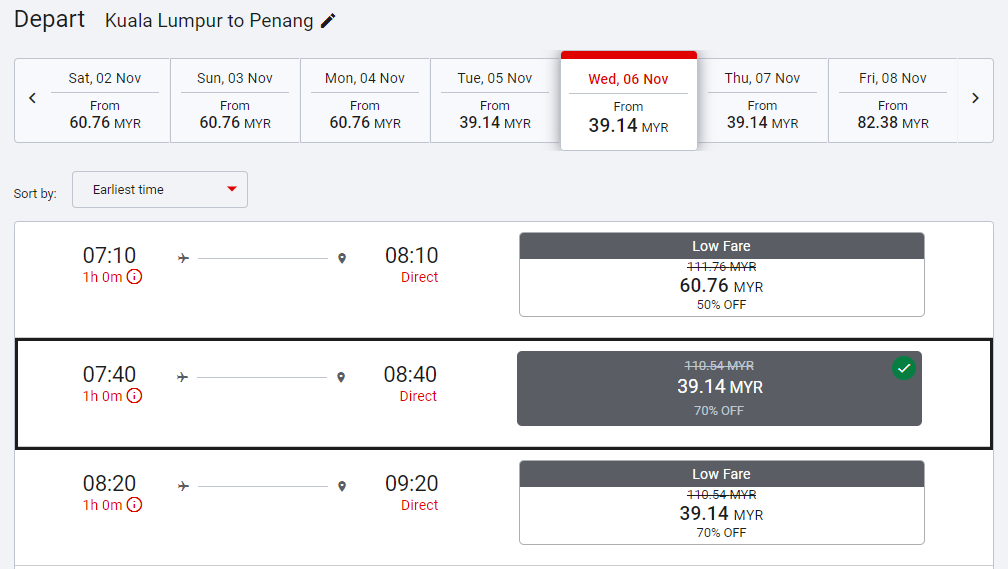The image size is (1008, 569).
Task: Click the selected 39.14 MYR fare box
Action: pyautogui.click(x=719, y=388)
